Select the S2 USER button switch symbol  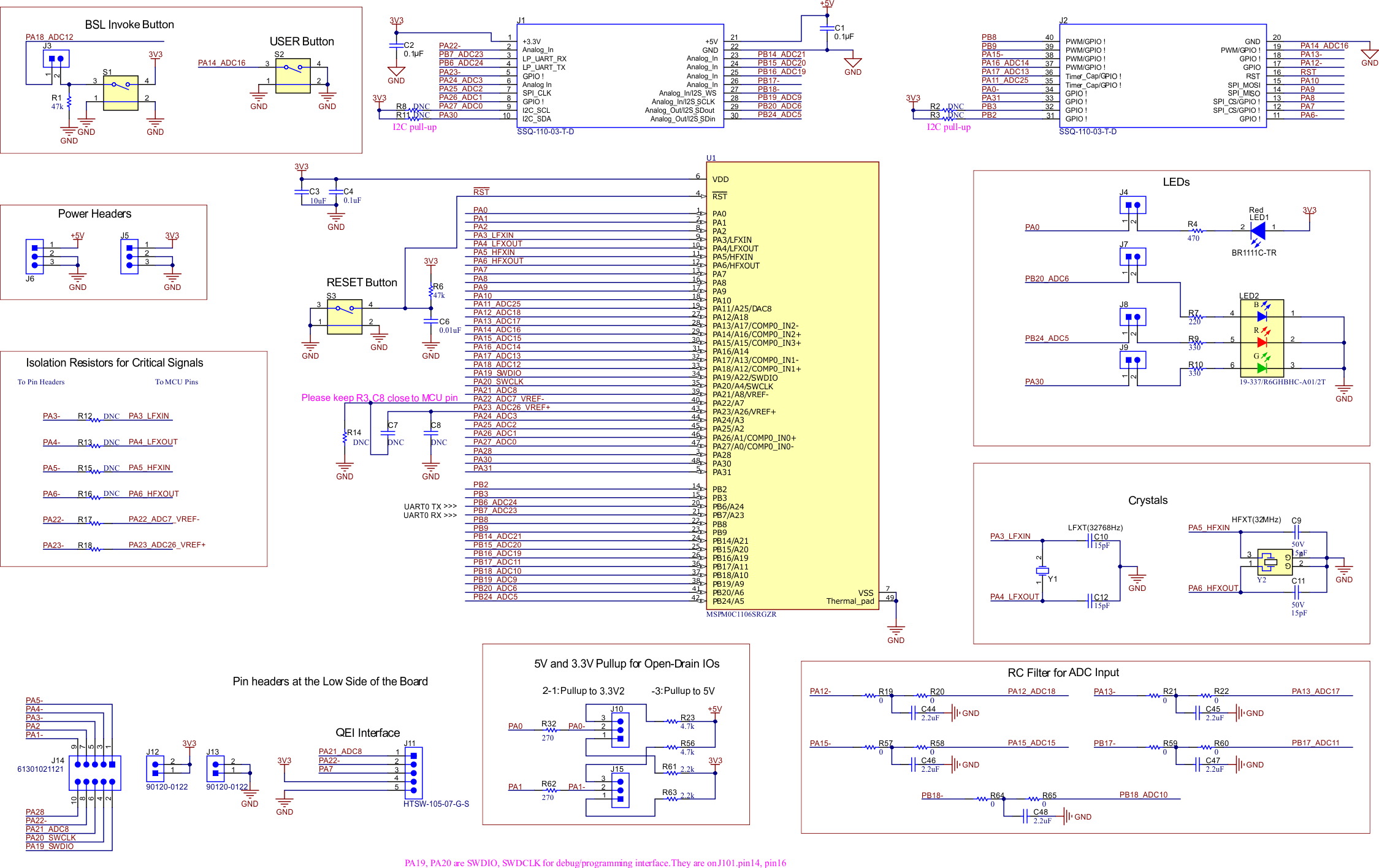pyautogui.click(x=292, y=76)
